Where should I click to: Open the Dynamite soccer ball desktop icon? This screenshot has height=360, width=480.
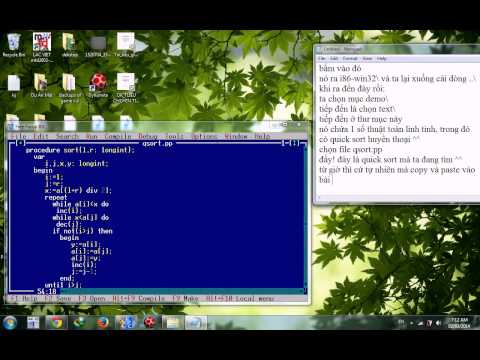click(x=98, y=85)
